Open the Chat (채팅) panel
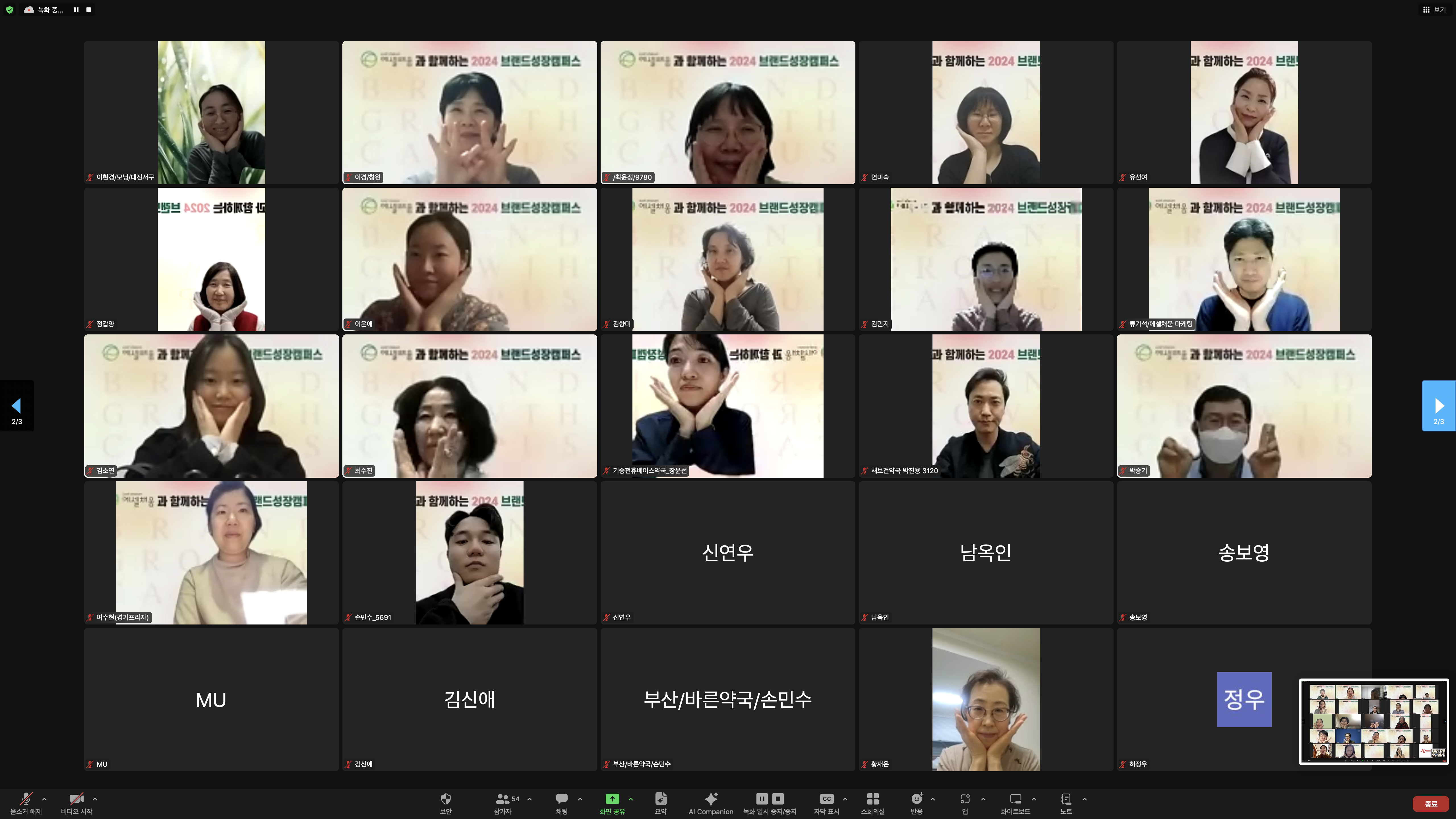The height and width of the screenshot is (819, 1456). pos(561,799)
